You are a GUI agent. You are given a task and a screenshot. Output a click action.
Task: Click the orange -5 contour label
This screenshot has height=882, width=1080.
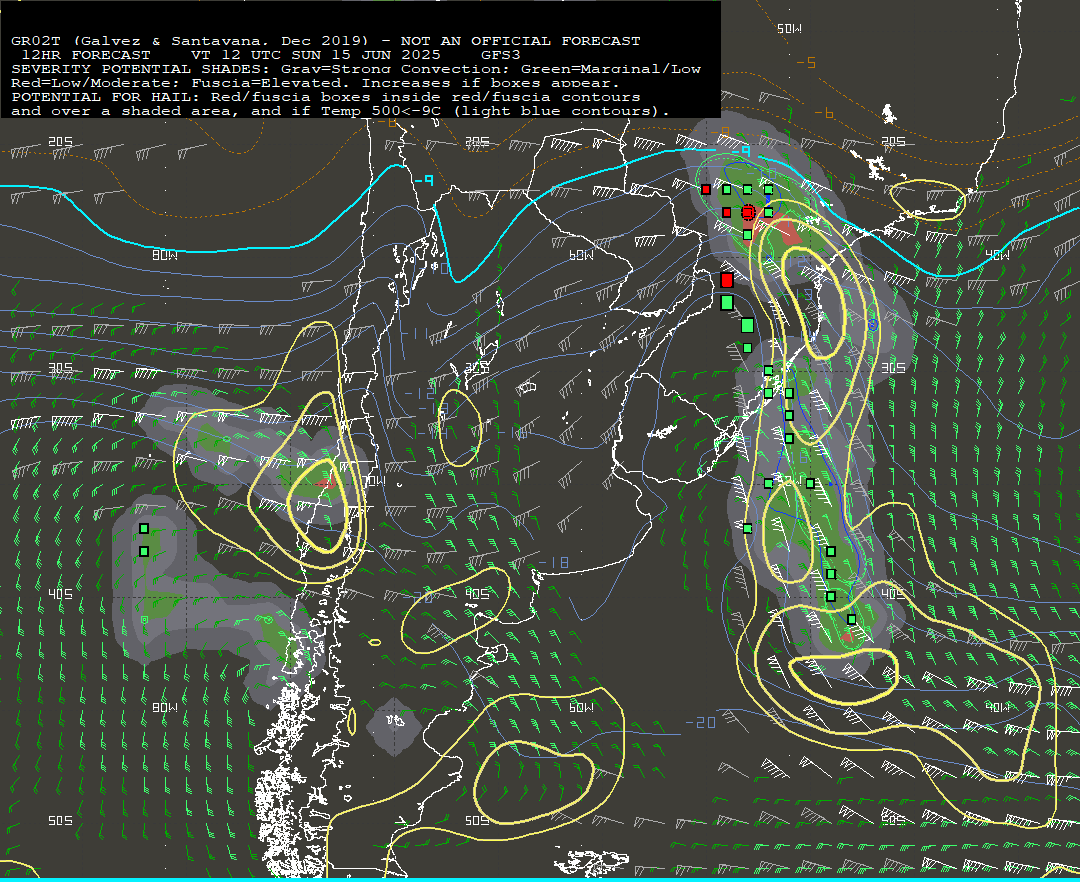[806, 63]
